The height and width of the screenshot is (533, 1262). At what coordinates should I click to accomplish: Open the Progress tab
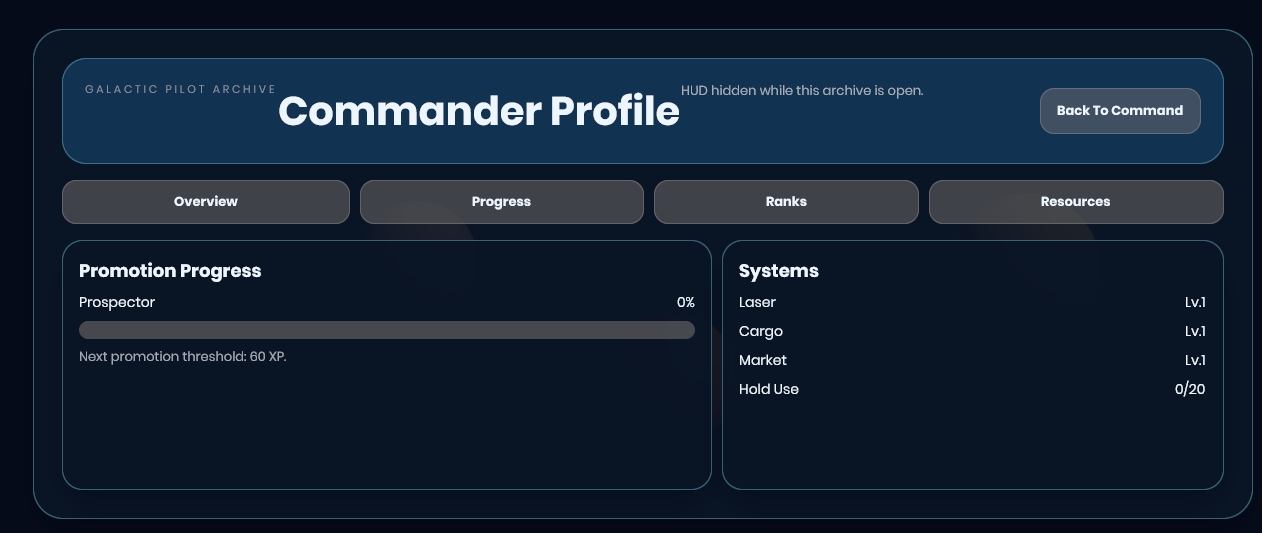click(501, 202)
